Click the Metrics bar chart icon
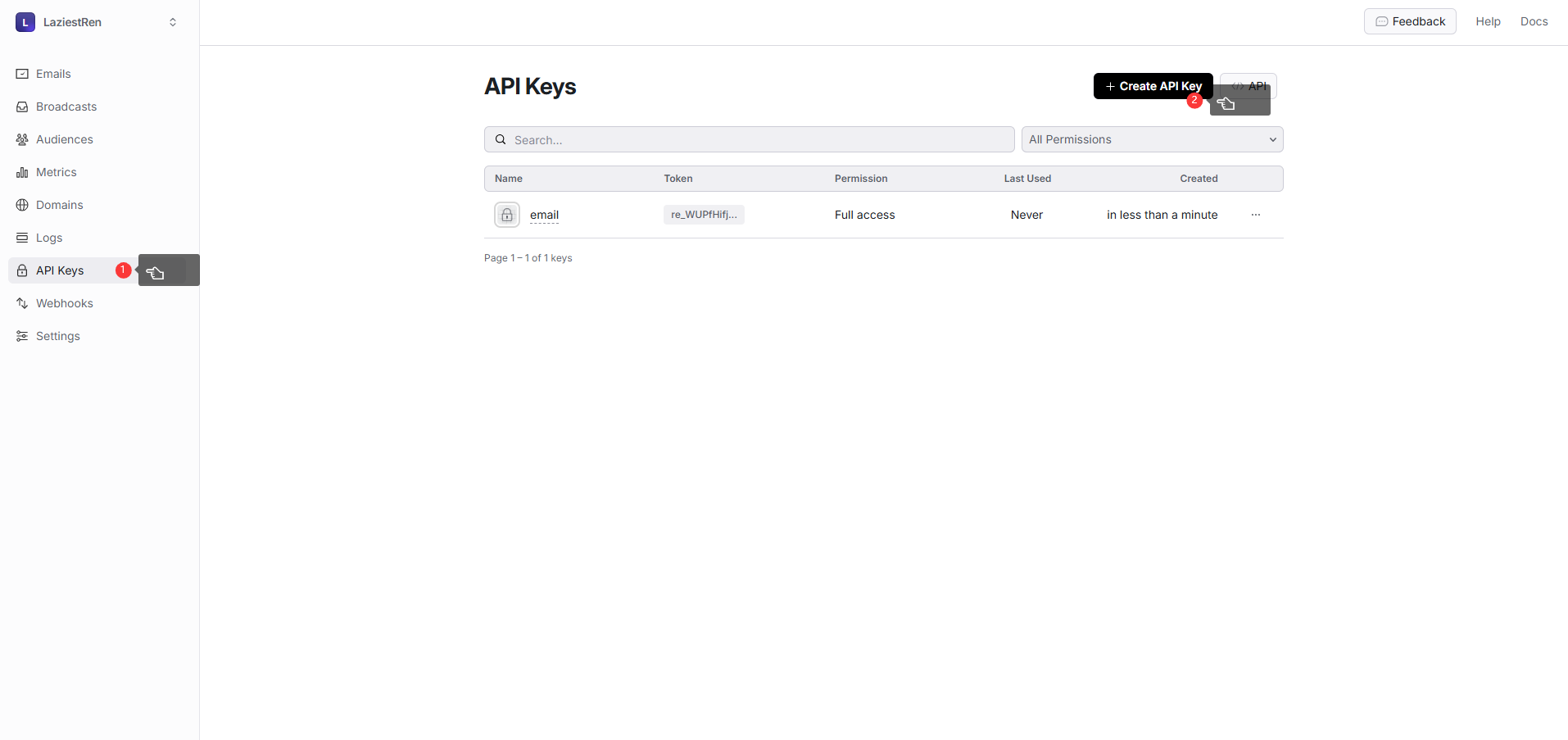The height and width of the screenshot is (740, 1568). [x=22, y=172]
